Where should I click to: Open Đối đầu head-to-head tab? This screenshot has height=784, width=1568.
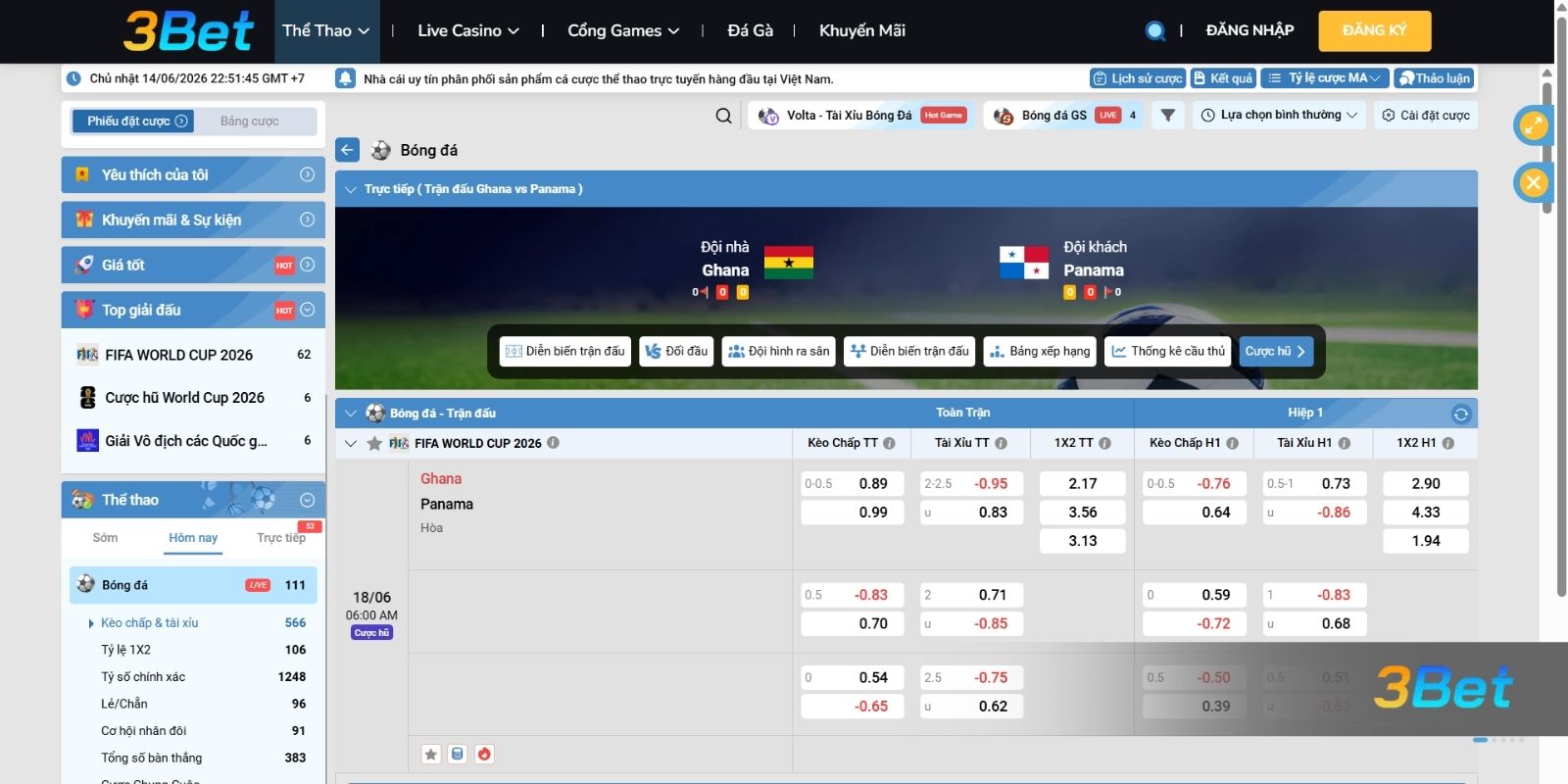(676, 351)
